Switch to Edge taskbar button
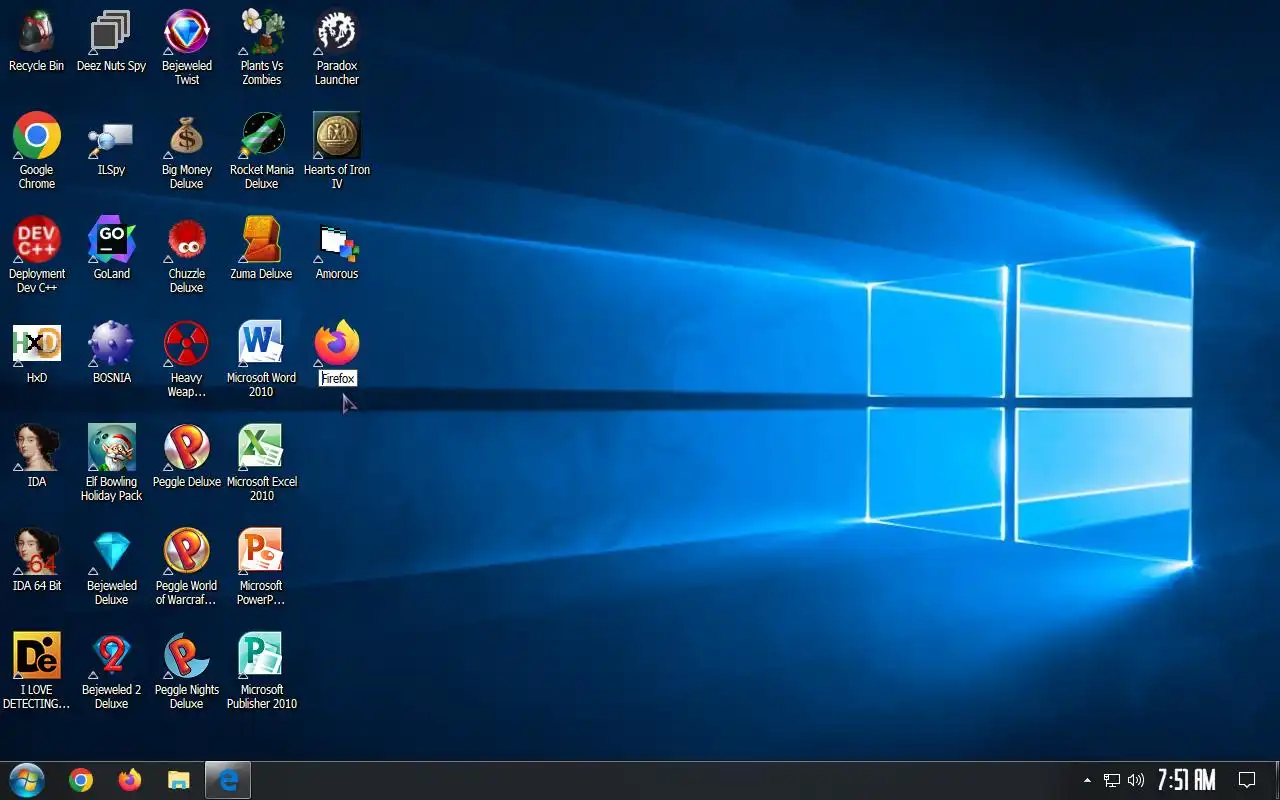 pyautogui.click(x=228, y=780)
